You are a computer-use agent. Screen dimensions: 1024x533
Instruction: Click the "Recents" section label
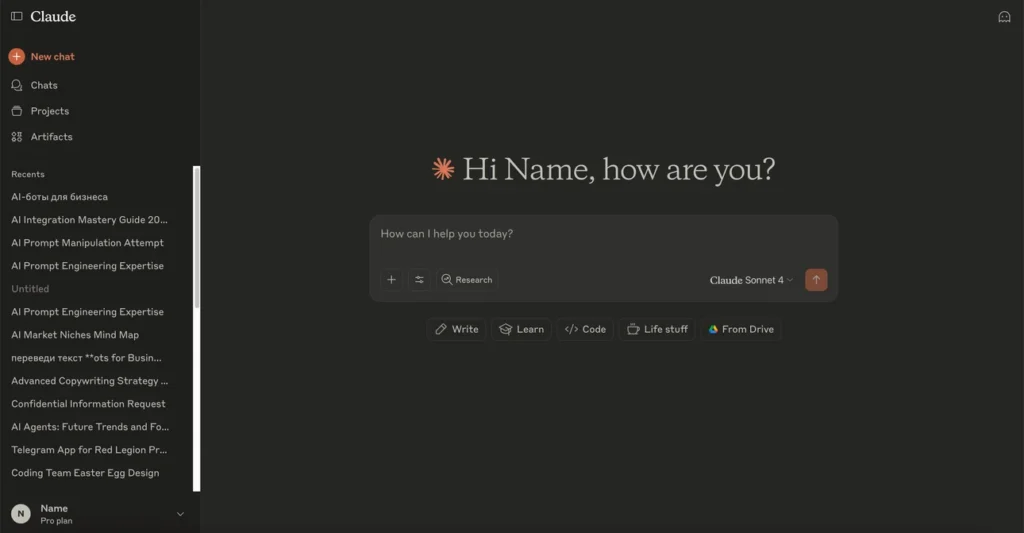[27, 174]
